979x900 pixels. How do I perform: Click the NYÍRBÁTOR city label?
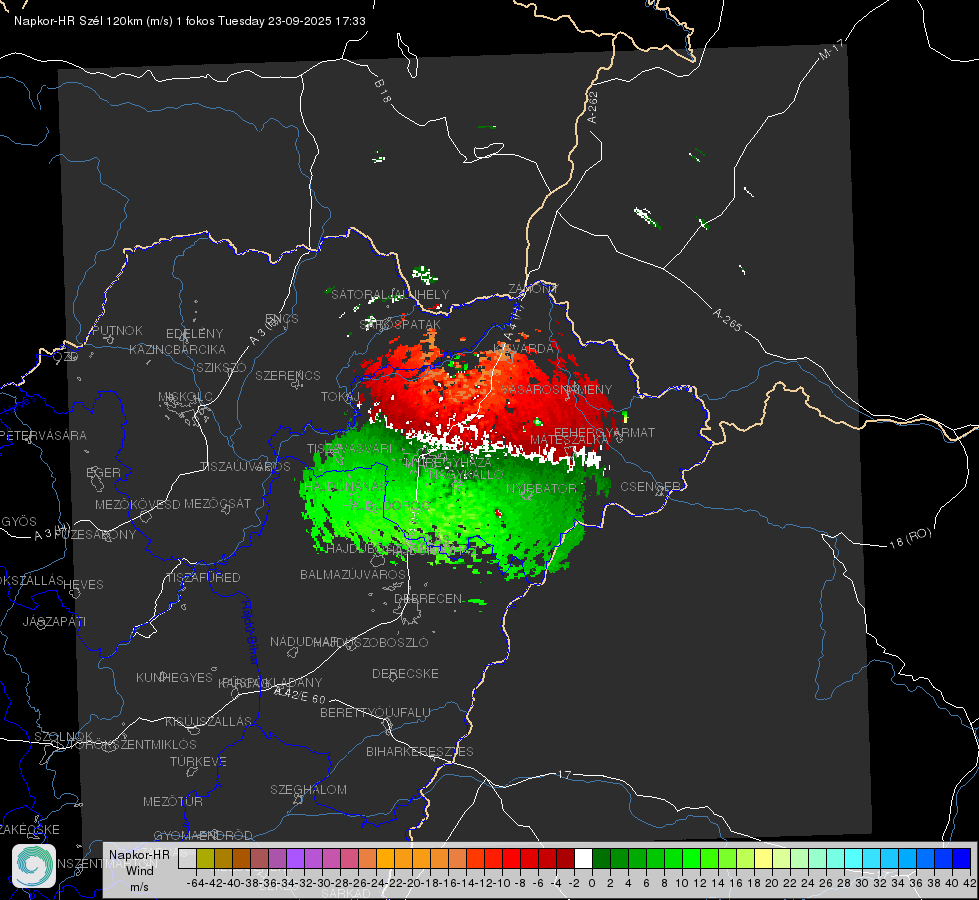[541, 488]
